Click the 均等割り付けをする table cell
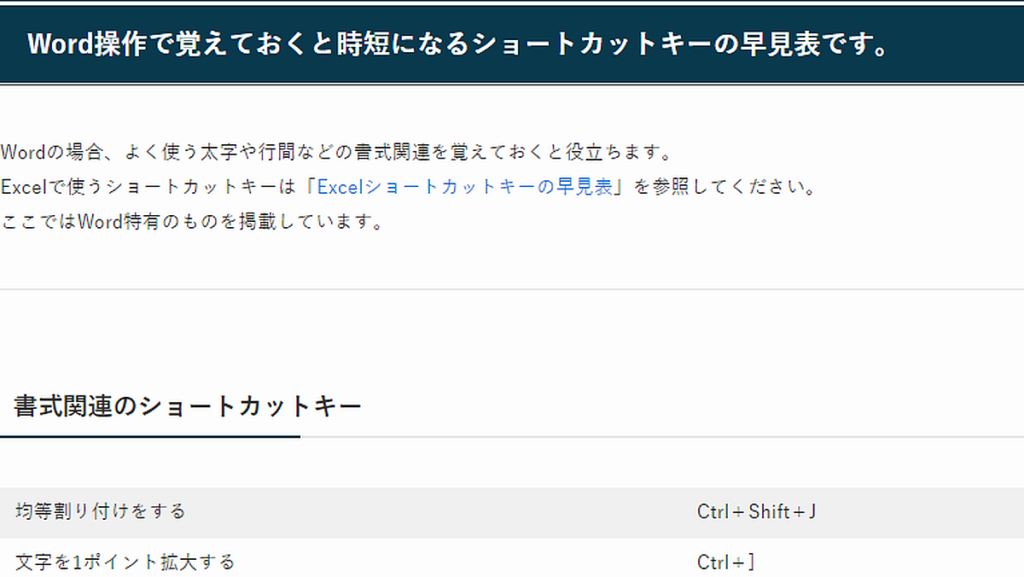The width and height of the screenshot is (1024, 577). pyautogui.click(x=101, y=511)
